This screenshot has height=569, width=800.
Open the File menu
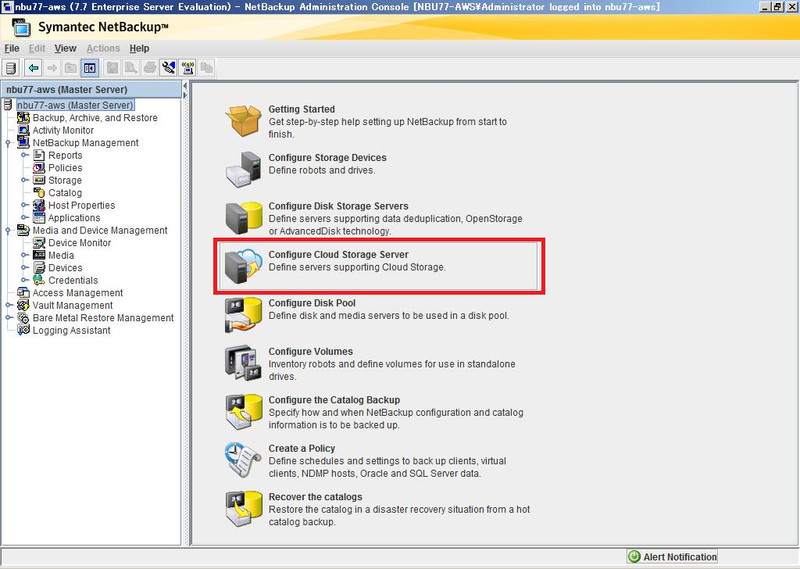[x=12, y=48]
